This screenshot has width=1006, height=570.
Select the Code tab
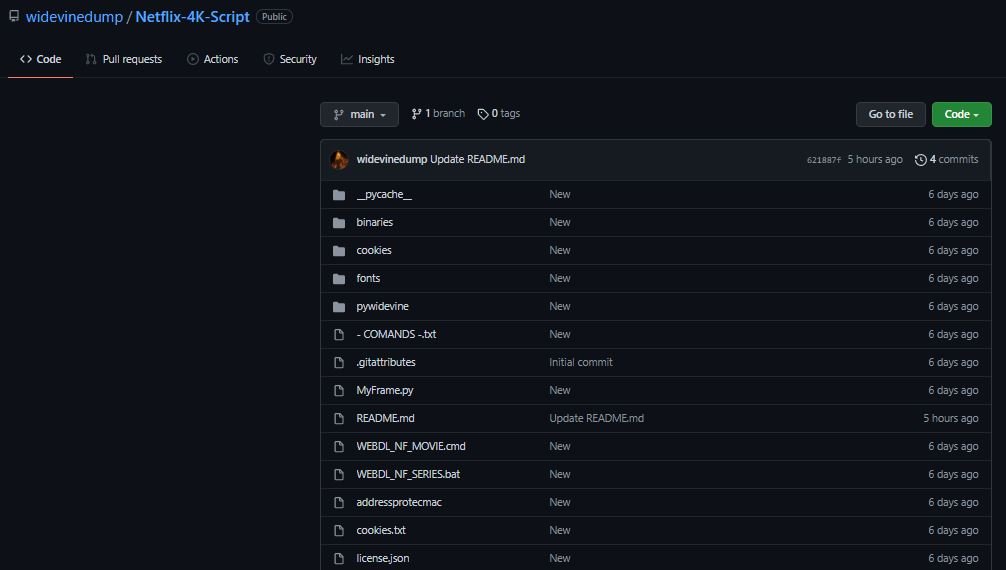40,59
